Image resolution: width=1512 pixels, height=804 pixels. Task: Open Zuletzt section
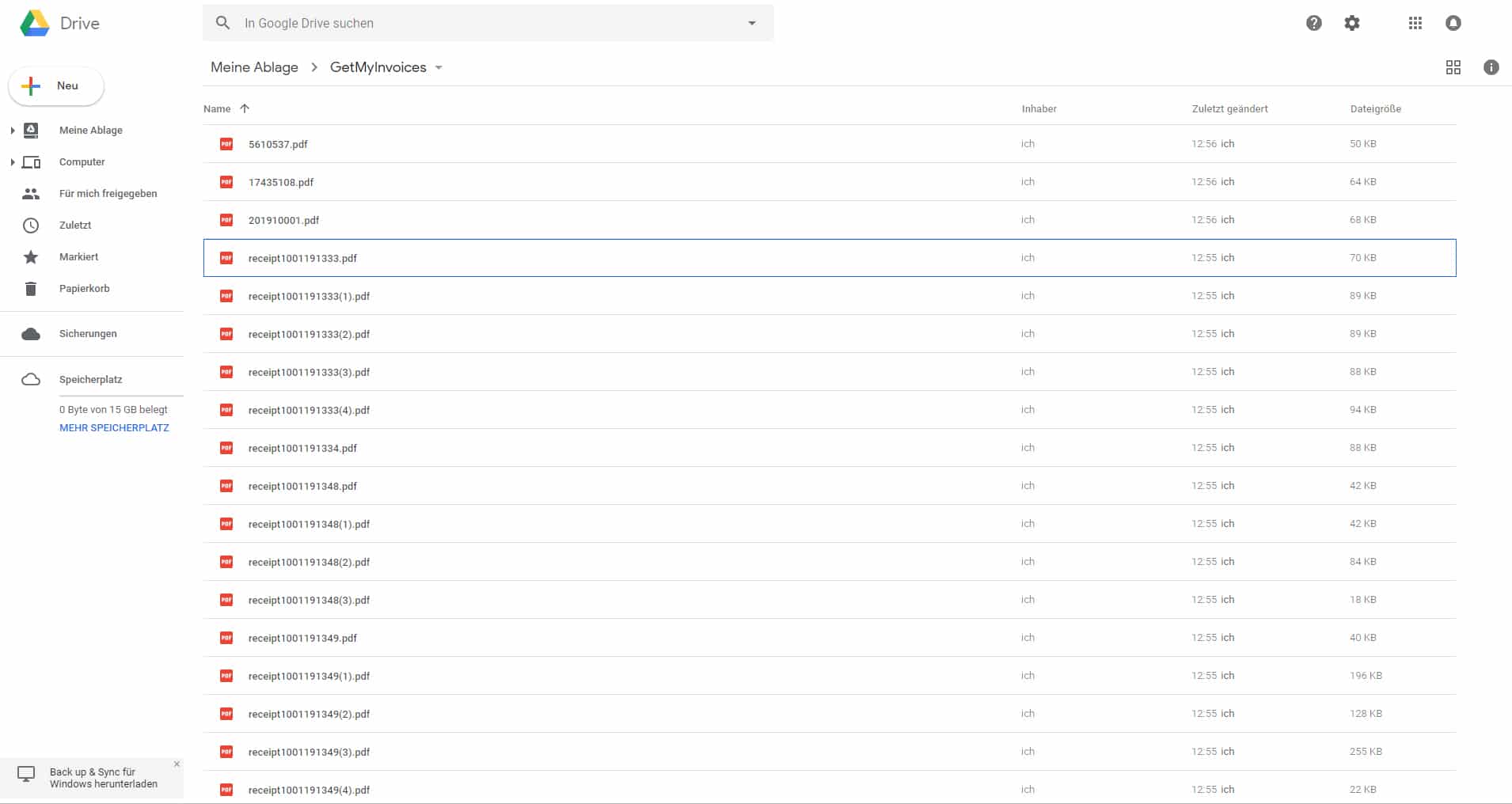point(75,225)
